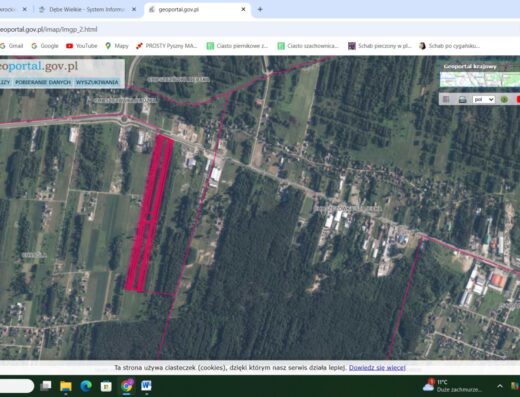Open the WYSZUKIWANIA menu
The height and width of the screenshot is (397, 520).
pos(97,82)
